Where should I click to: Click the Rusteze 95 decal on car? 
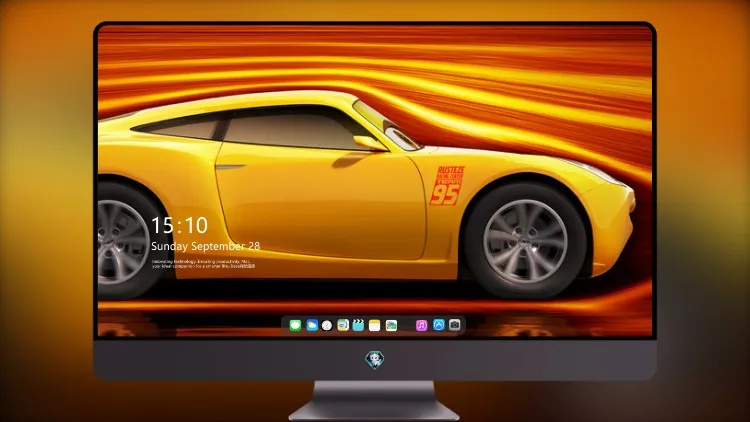(x=448, y=186)
